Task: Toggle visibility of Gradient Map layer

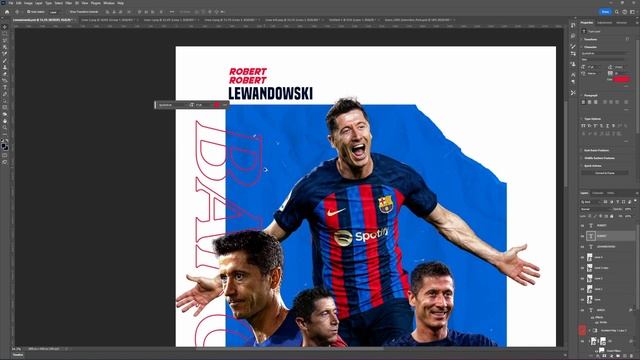Action: pyautogui.click(x=582, y=330)
